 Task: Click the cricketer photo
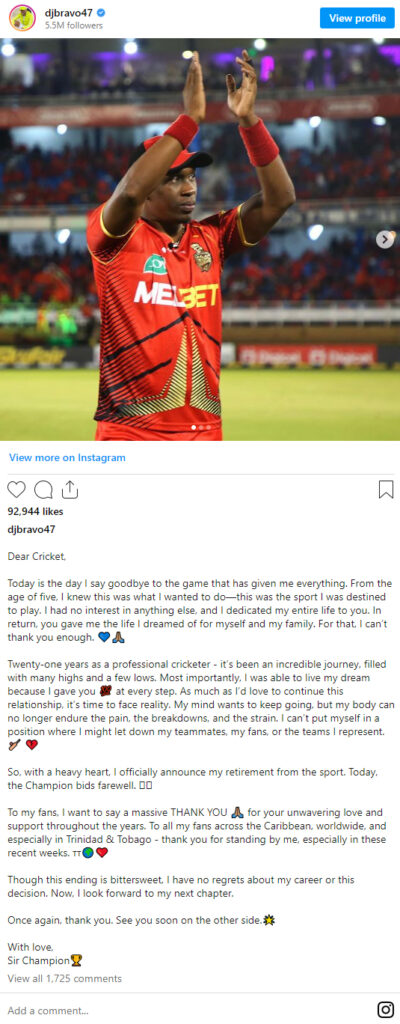point(200,239)
